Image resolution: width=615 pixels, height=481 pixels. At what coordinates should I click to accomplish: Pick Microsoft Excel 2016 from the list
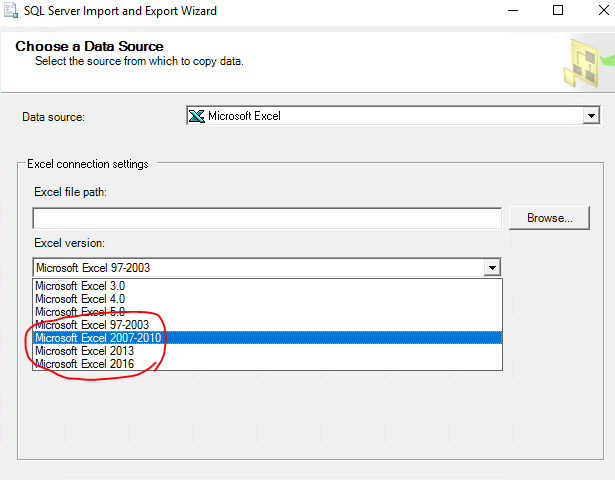click(x=267, y=364)
